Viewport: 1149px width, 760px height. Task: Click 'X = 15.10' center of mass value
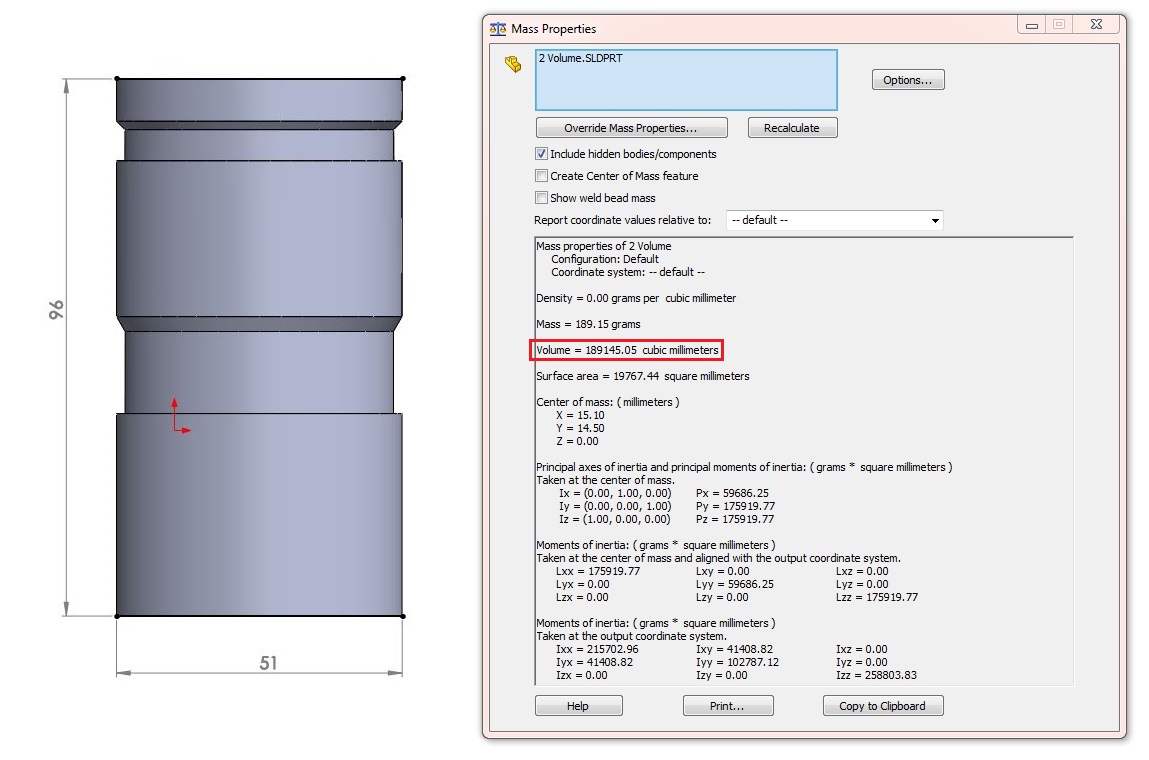click(x=580, y=416)
